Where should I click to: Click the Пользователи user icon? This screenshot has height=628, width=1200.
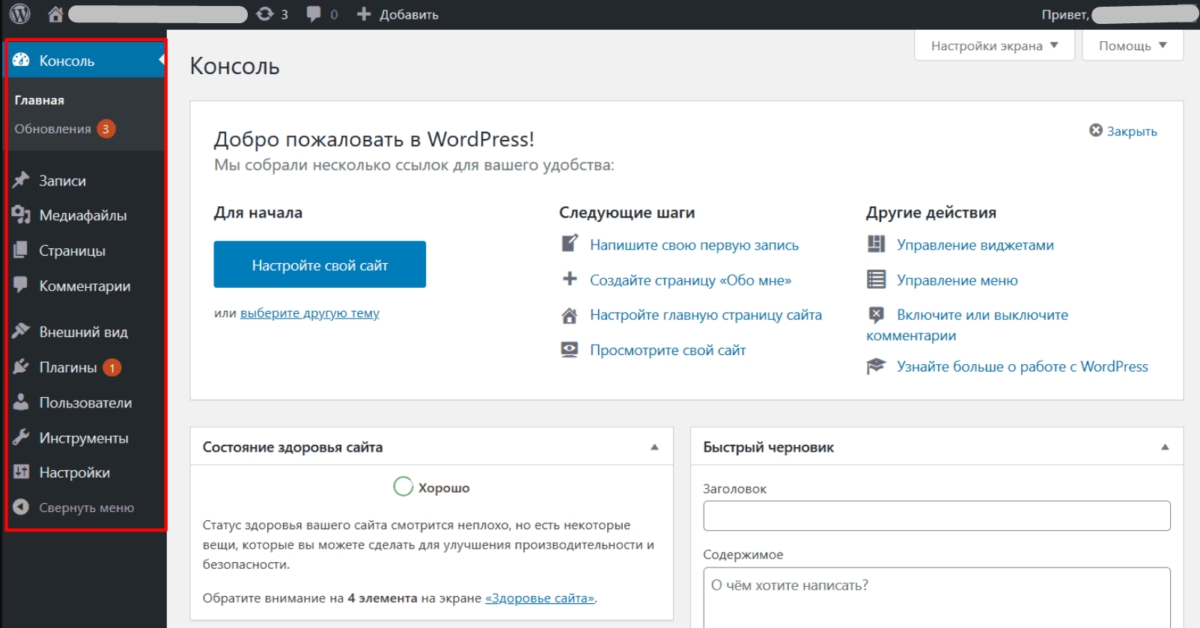(21, 403)
